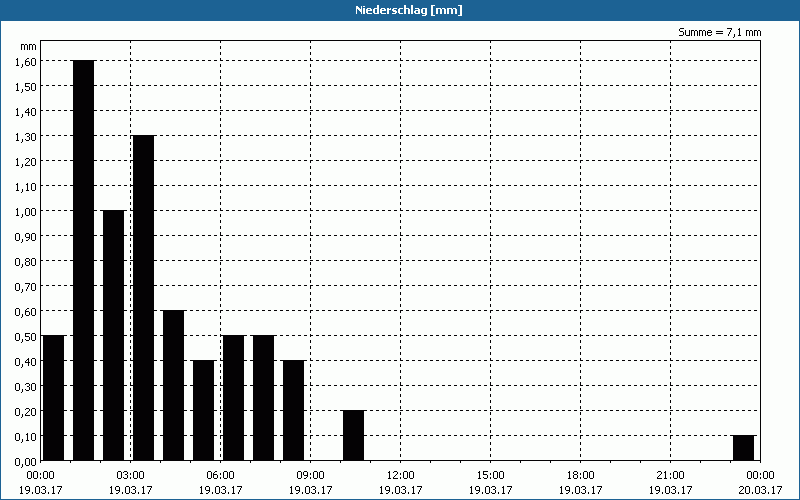The image size is (800, 500).
Task: Click x-axis label 03:00
Action: [131, 475]
